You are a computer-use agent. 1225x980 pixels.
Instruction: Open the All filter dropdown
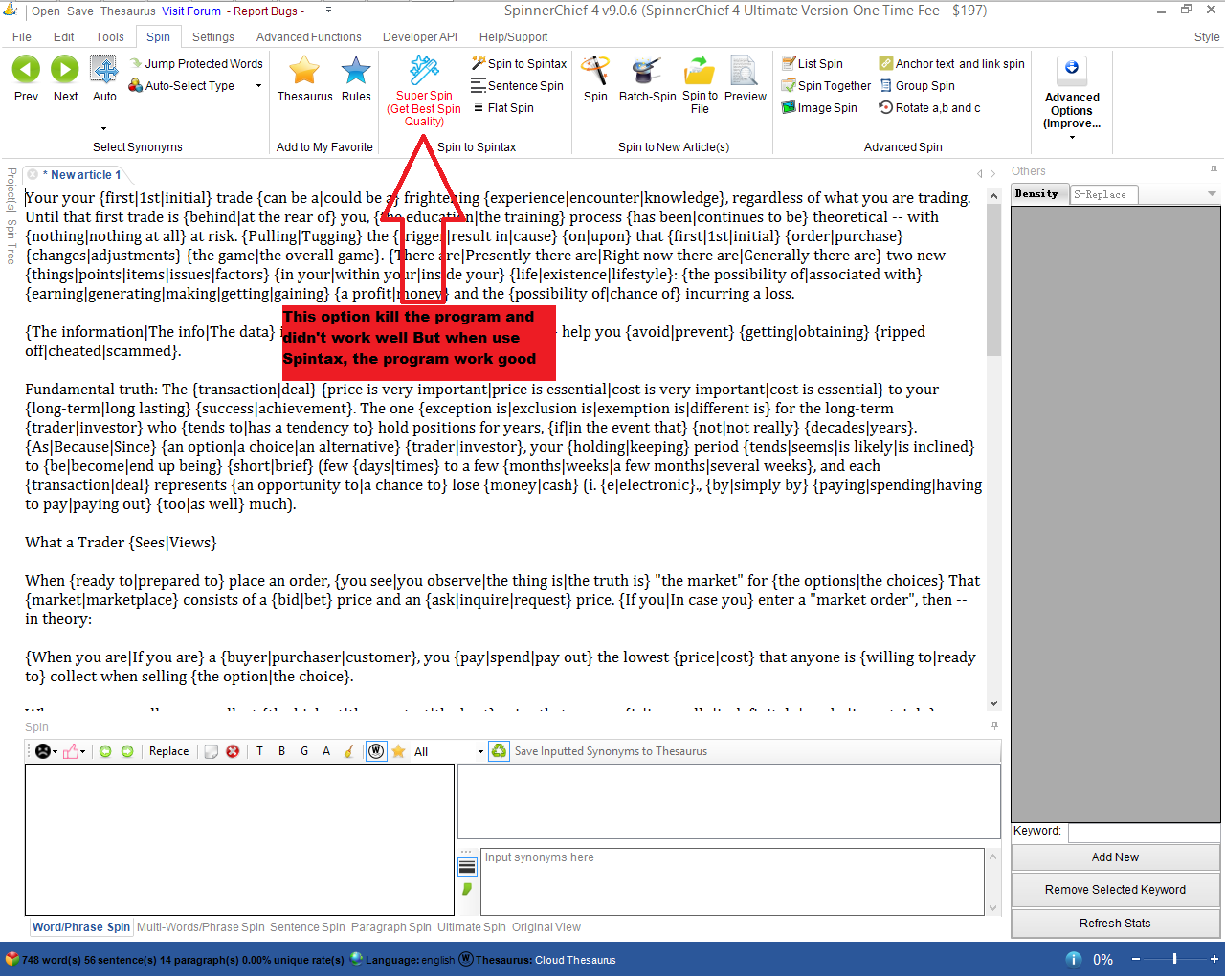480,752
